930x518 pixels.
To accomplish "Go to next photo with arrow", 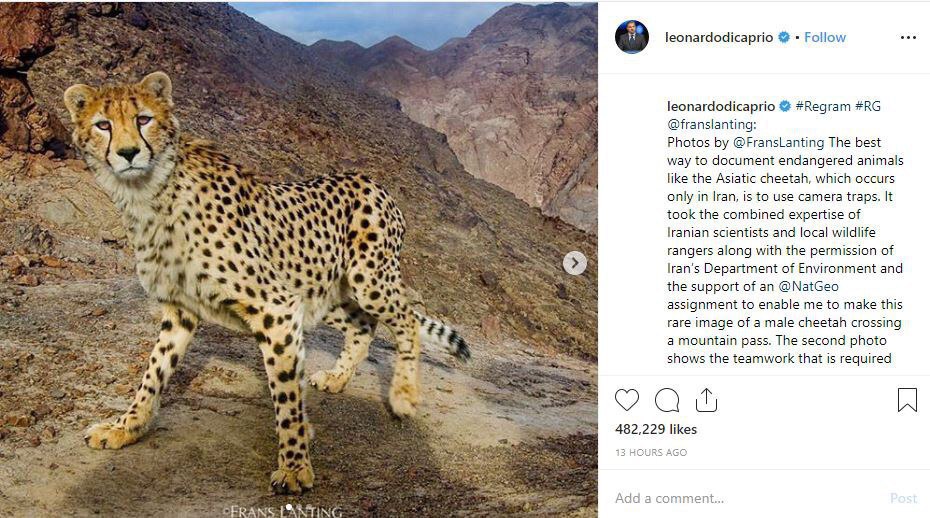I will pos(574,263).
